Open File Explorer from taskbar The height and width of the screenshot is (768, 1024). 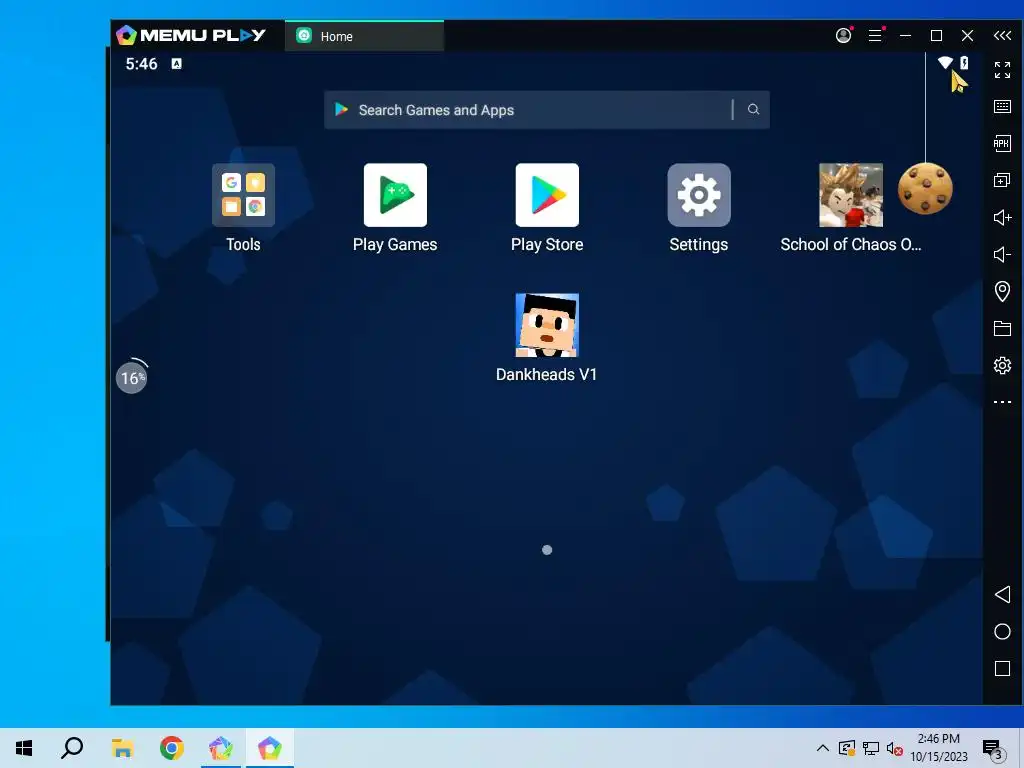[x=122, y=748]
